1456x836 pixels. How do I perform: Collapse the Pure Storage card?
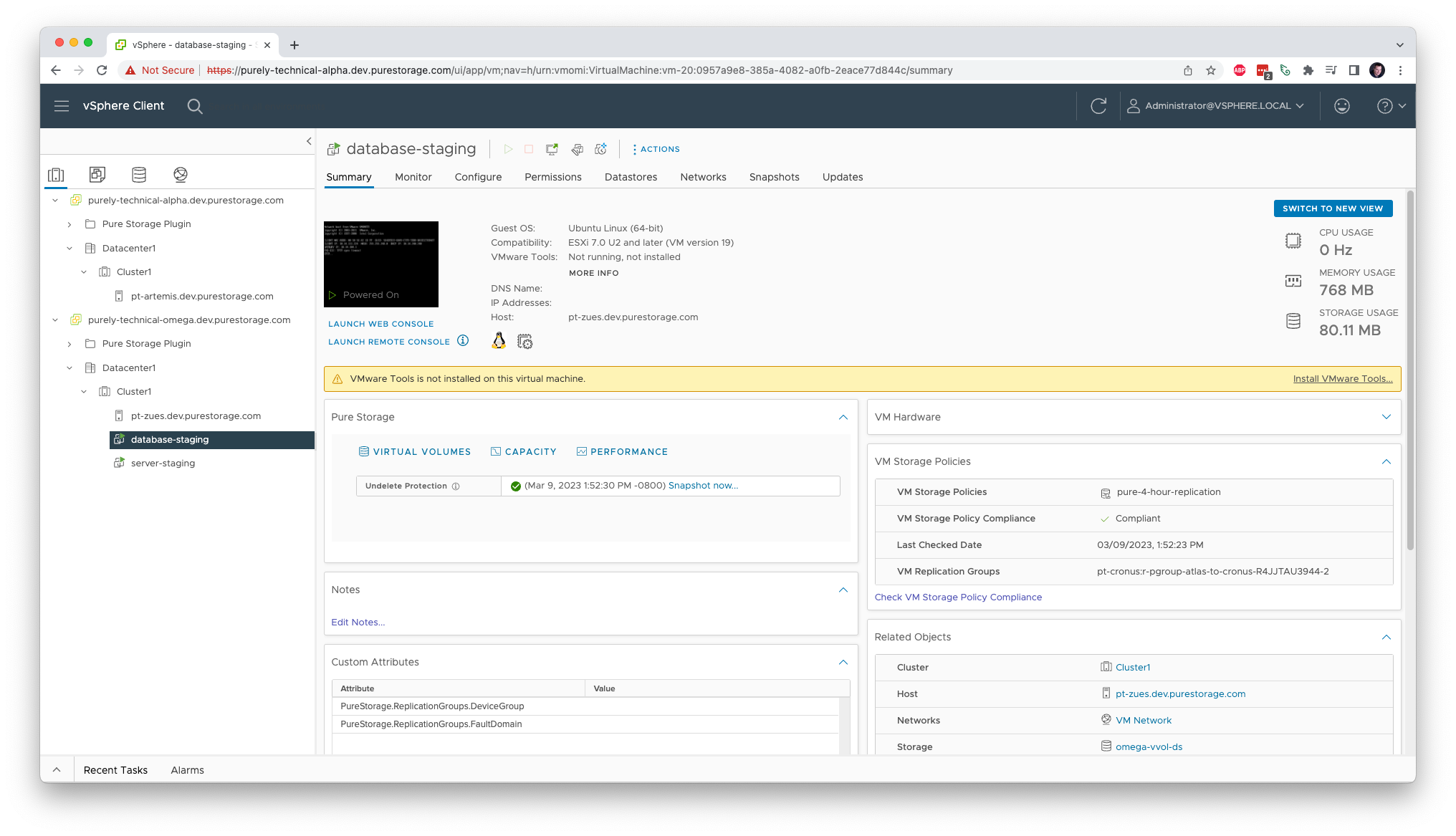pos(843,417)
